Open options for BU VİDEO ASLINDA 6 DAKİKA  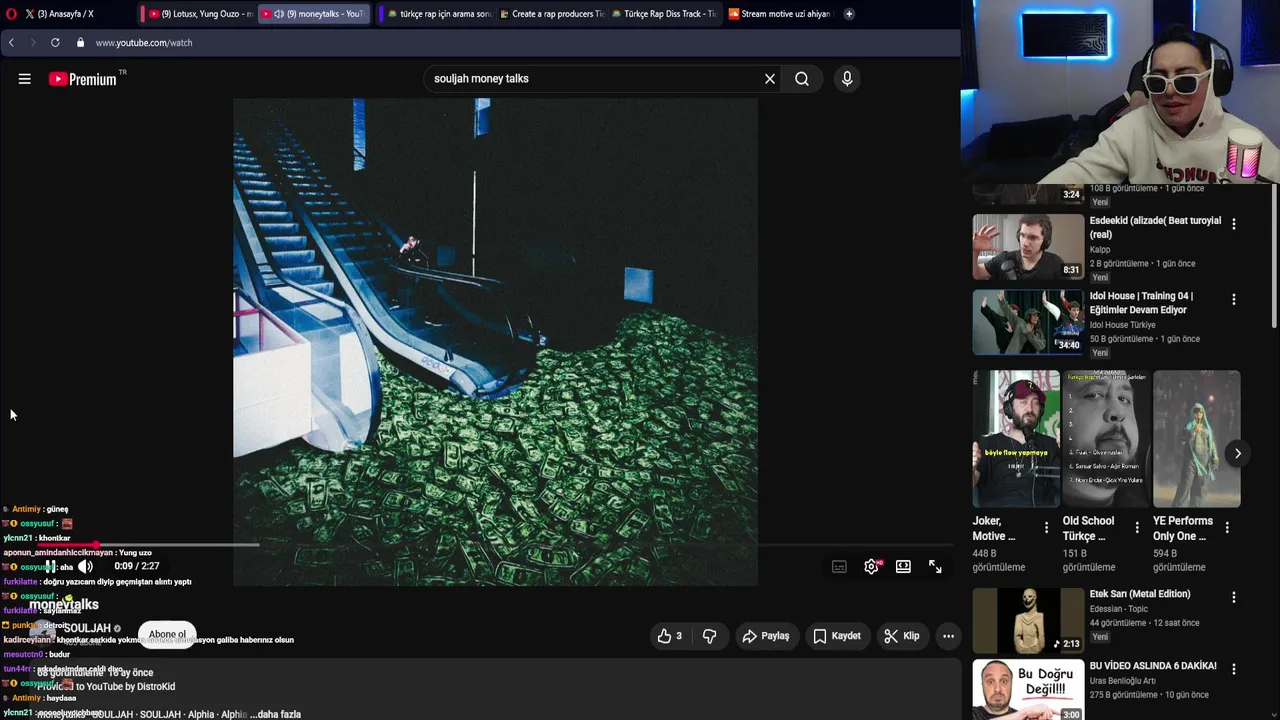[x=1234, y=669]
